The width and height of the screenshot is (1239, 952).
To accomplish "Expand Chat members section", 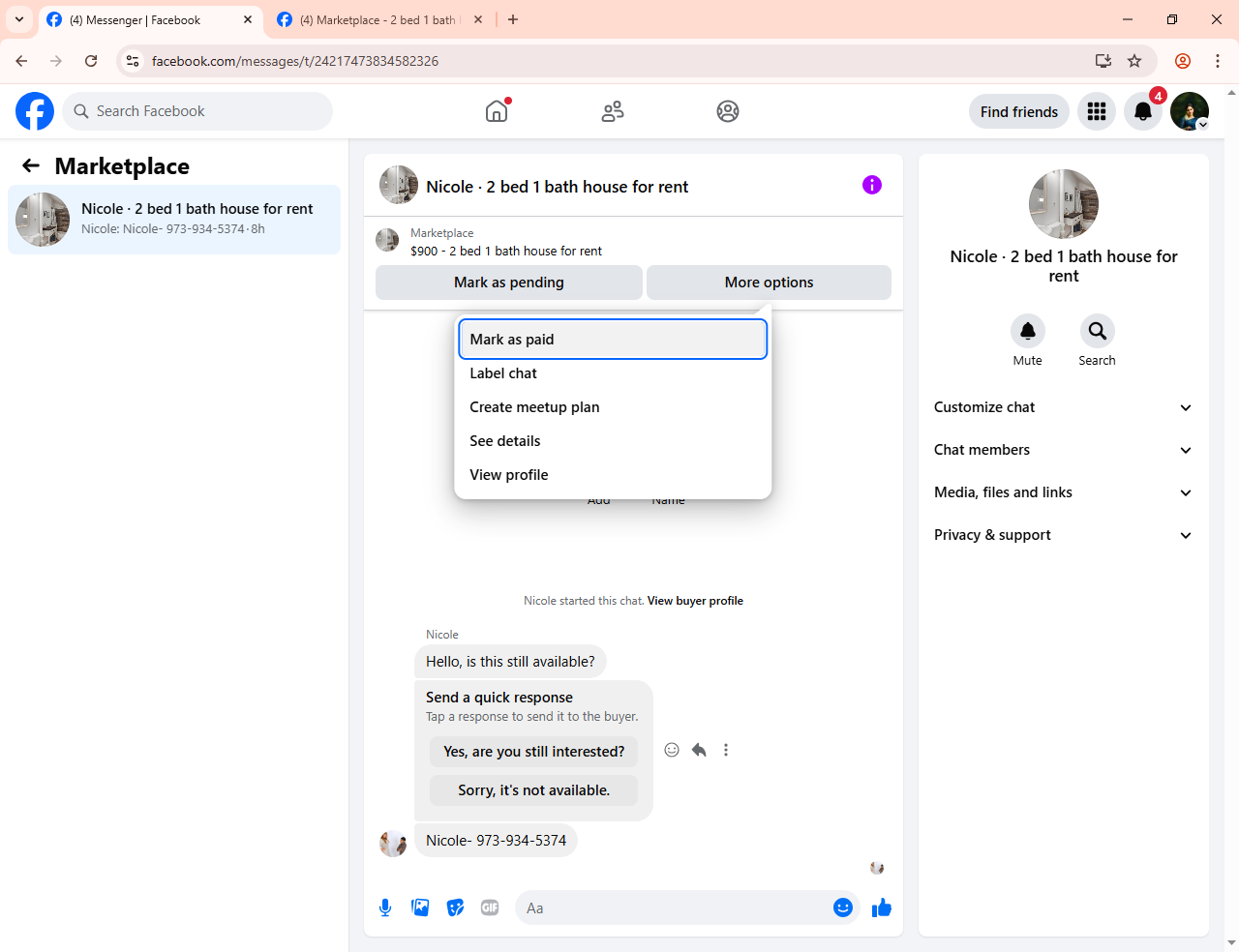I will coord(1063,450).
